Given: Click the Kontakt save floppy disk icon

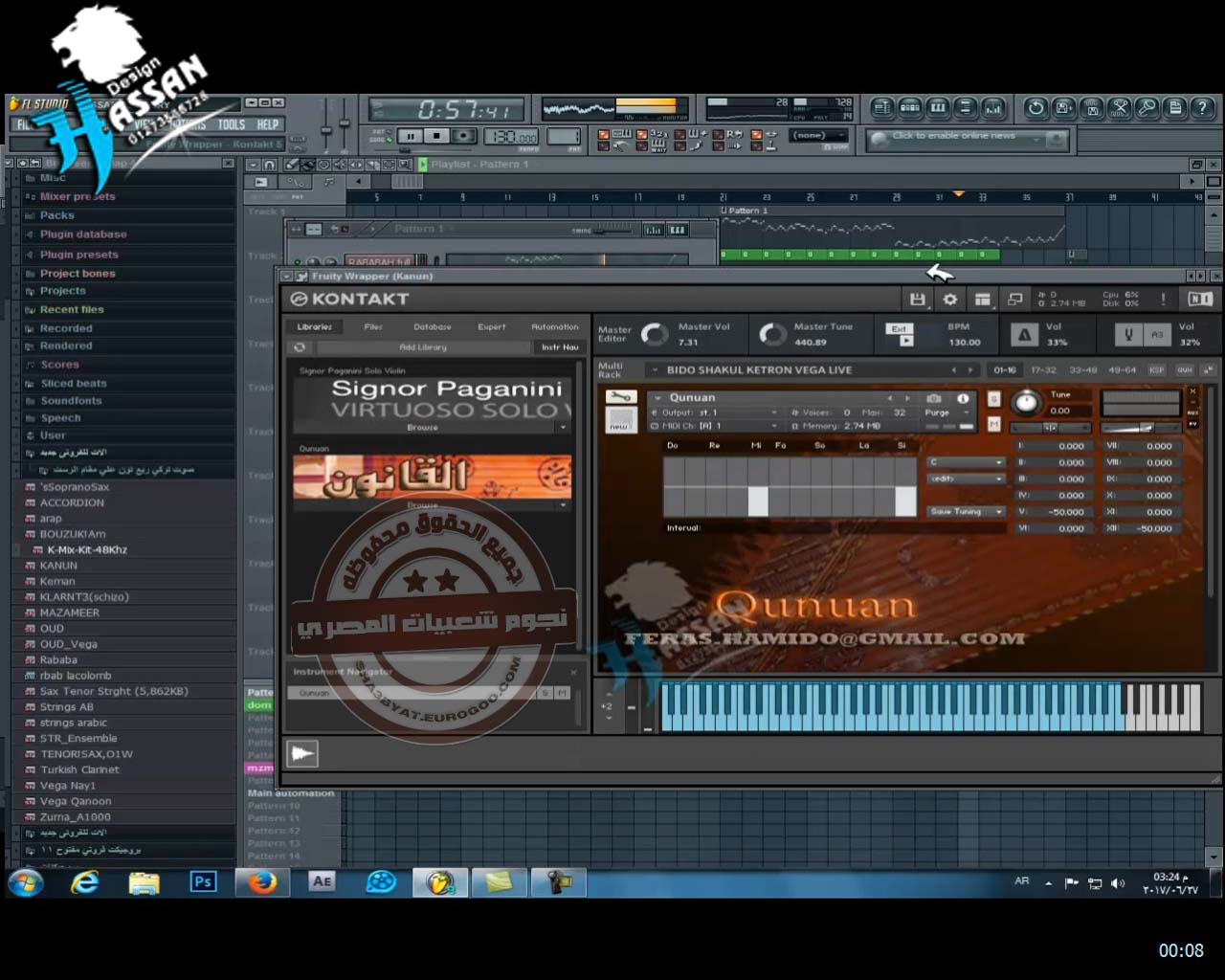Looking at the screenshot, I should tap(917, 300).
